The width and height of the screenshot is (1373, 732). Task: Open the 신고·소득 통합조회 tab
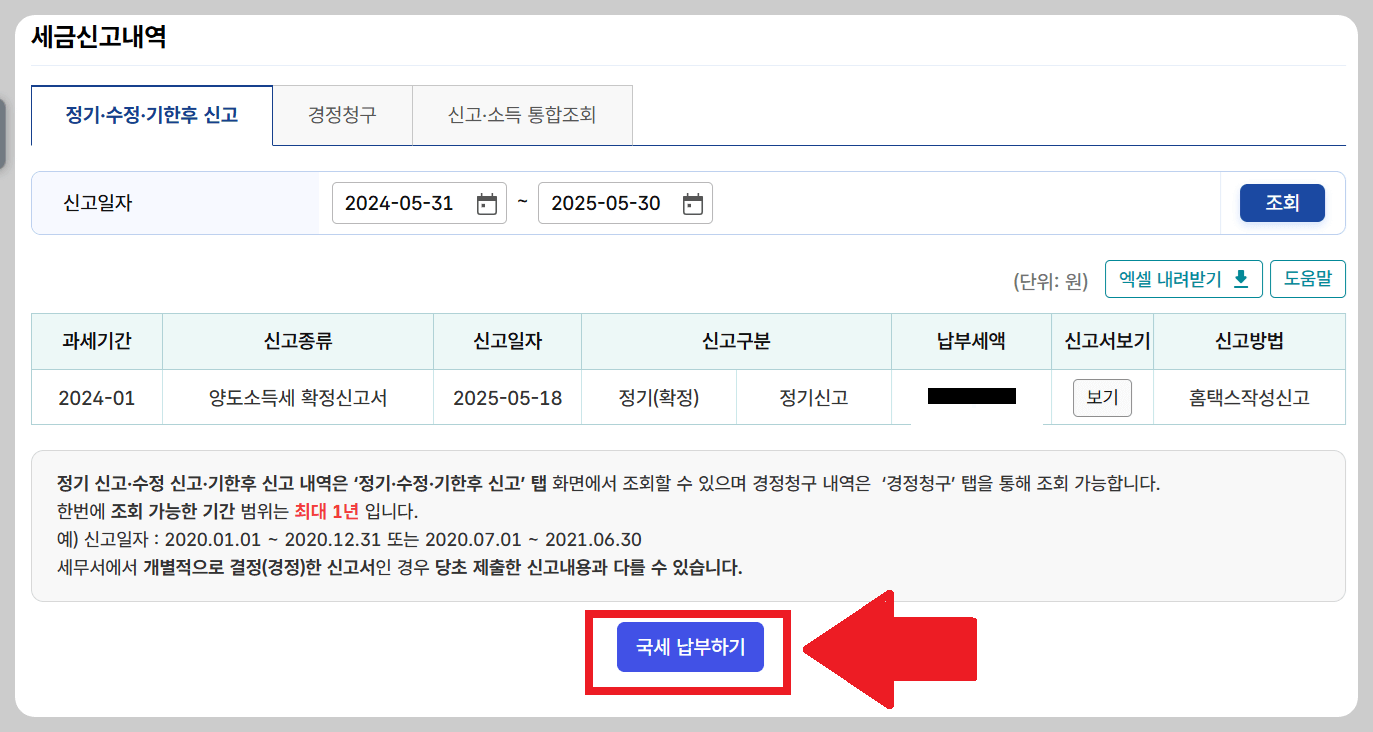pos(522,115)
